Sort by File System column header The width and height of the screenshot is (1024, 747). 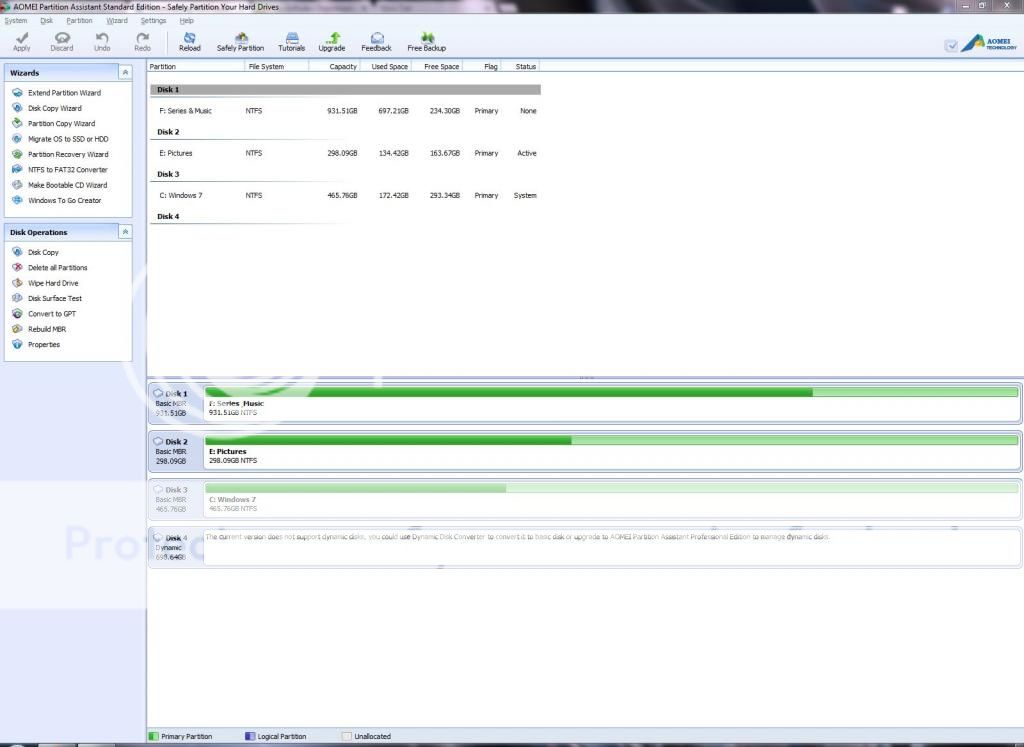tap(277, 67)
